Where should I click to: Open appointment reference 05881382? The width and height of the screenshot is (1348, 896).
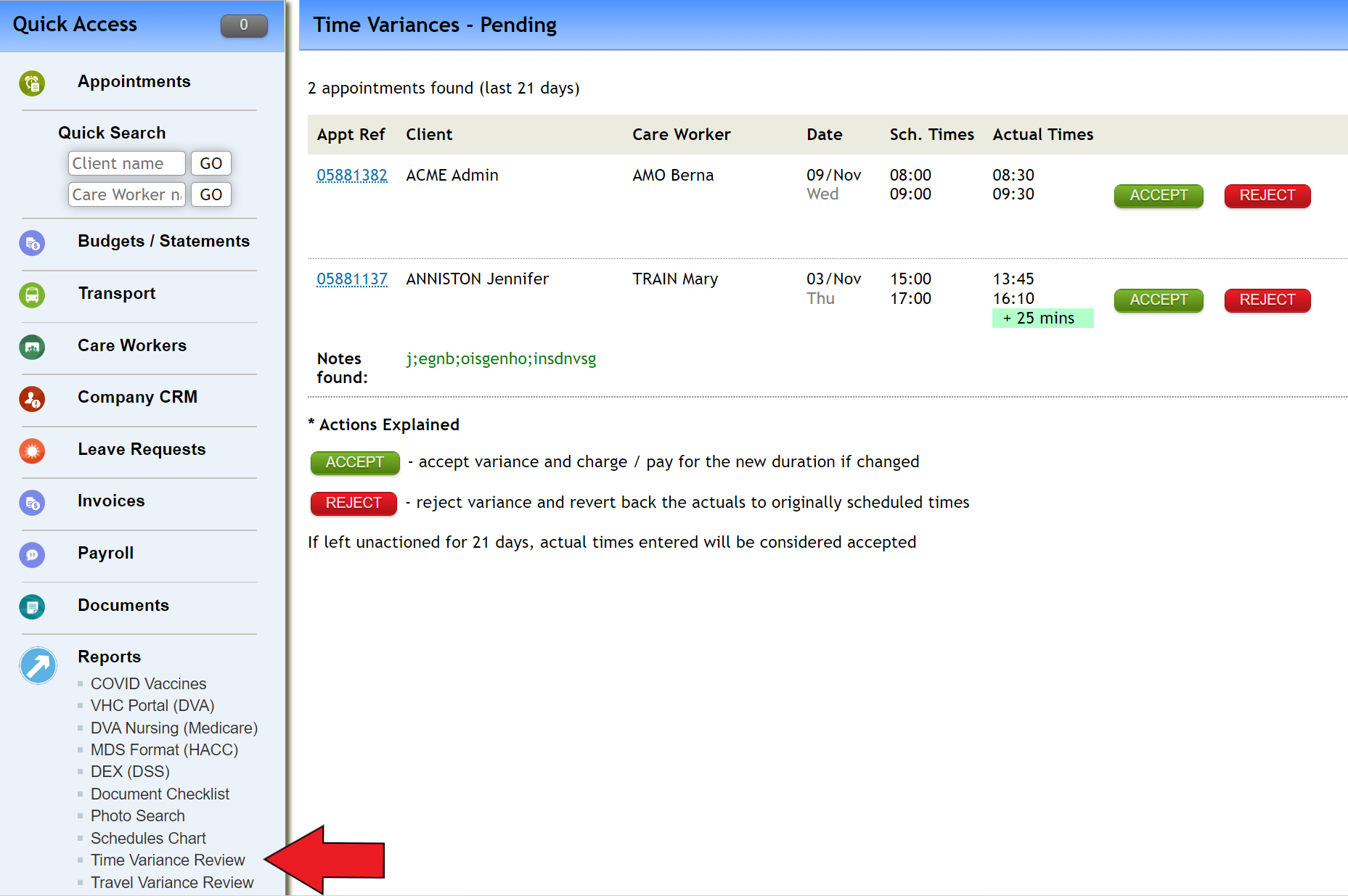tap(351, 175)
